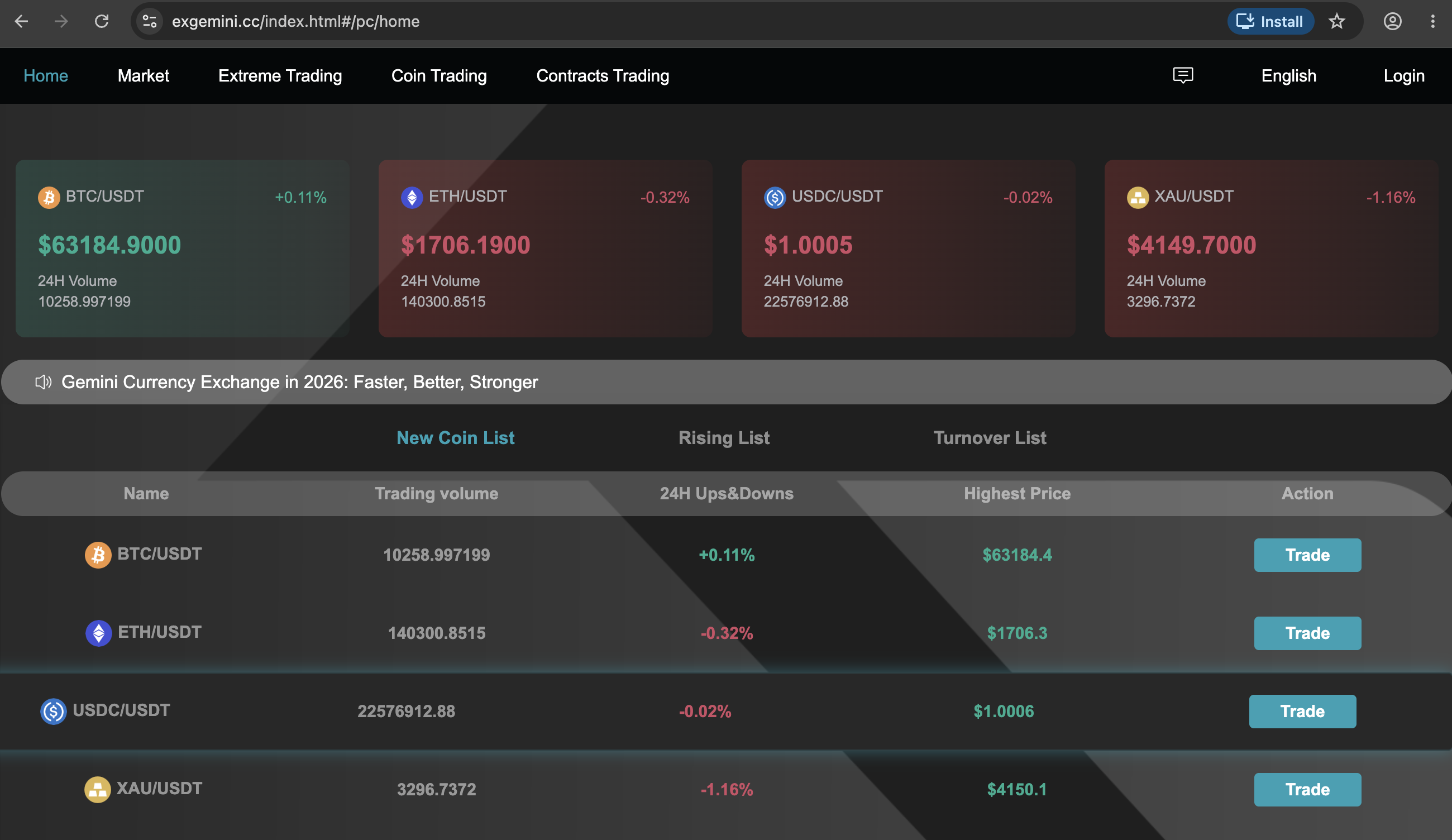Reload the page using the refresh icon

click(x=102, y=21)
